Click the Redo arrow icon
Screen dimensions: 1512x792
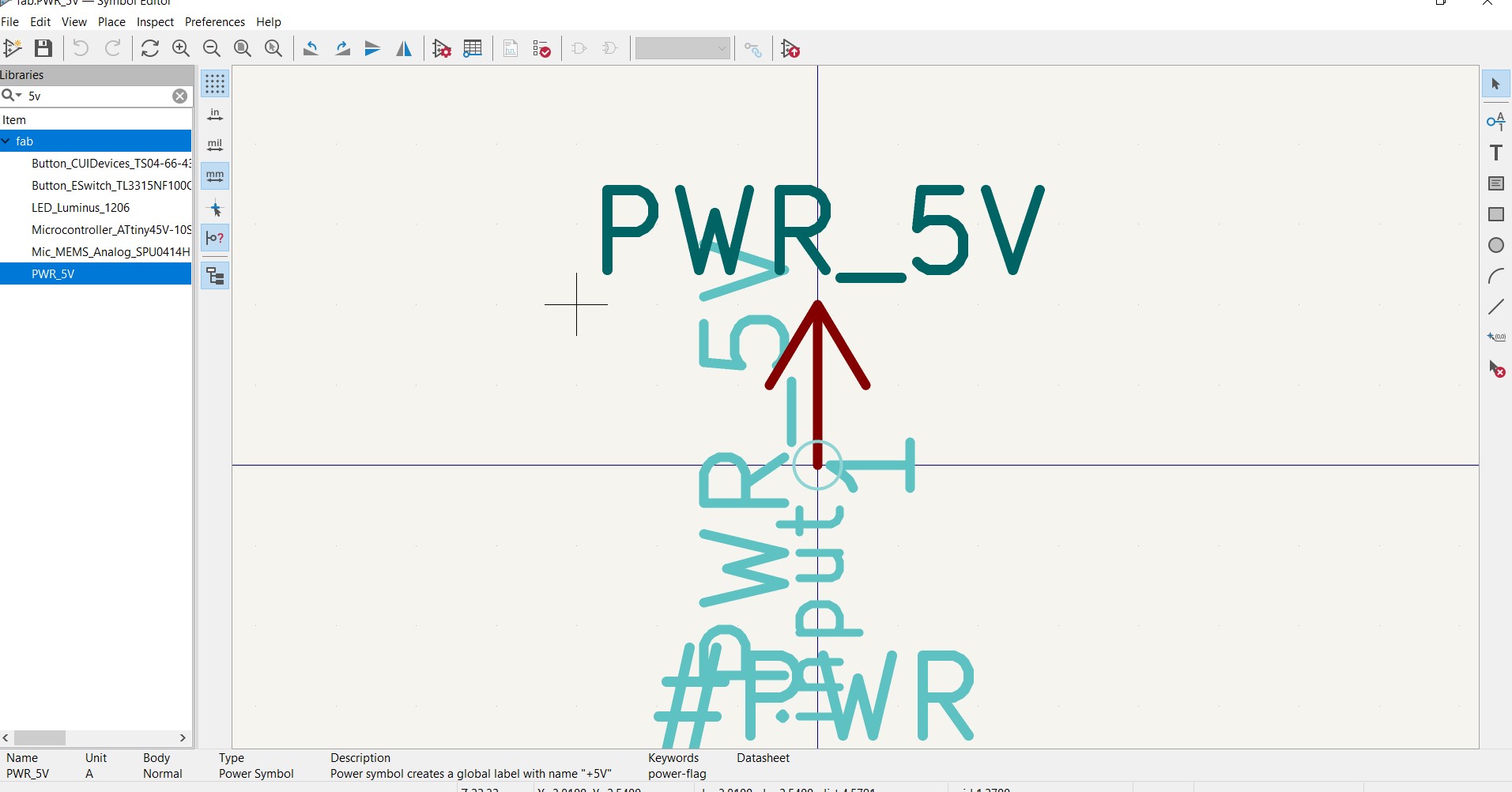(x=113, y=48)
